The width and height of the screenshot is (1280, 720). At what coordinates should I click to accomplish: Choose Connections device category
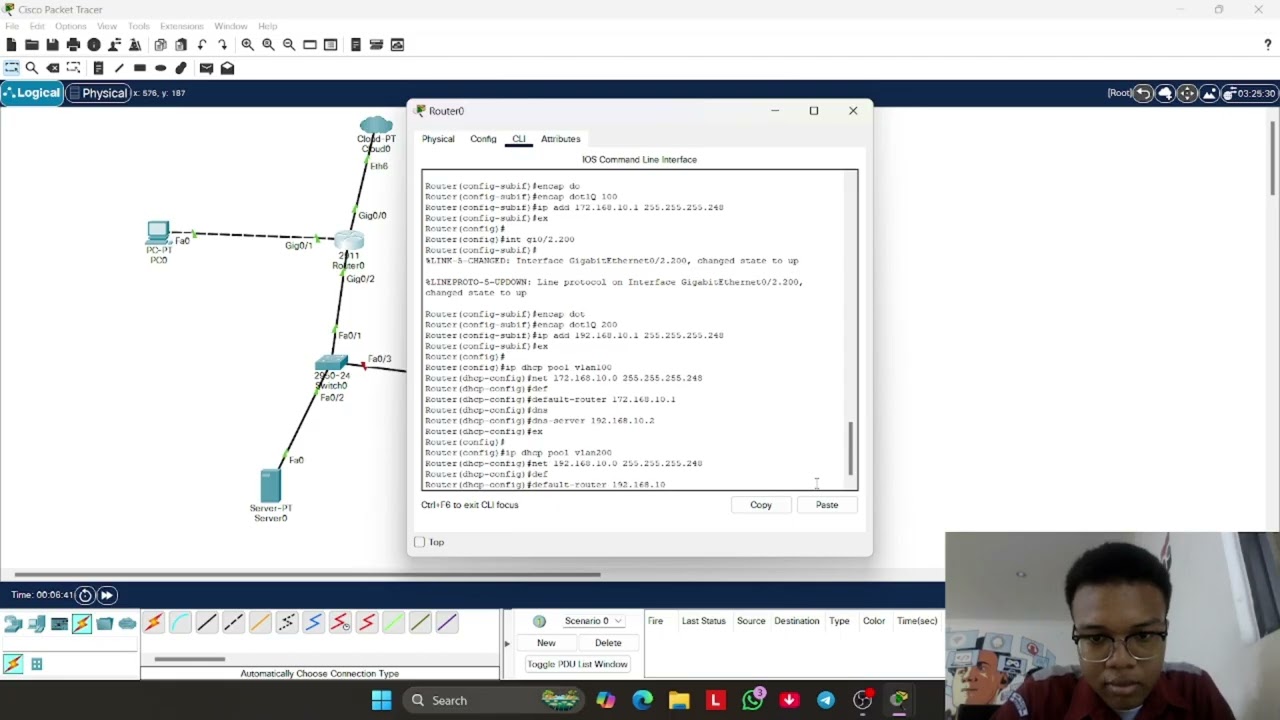point(82,624)
